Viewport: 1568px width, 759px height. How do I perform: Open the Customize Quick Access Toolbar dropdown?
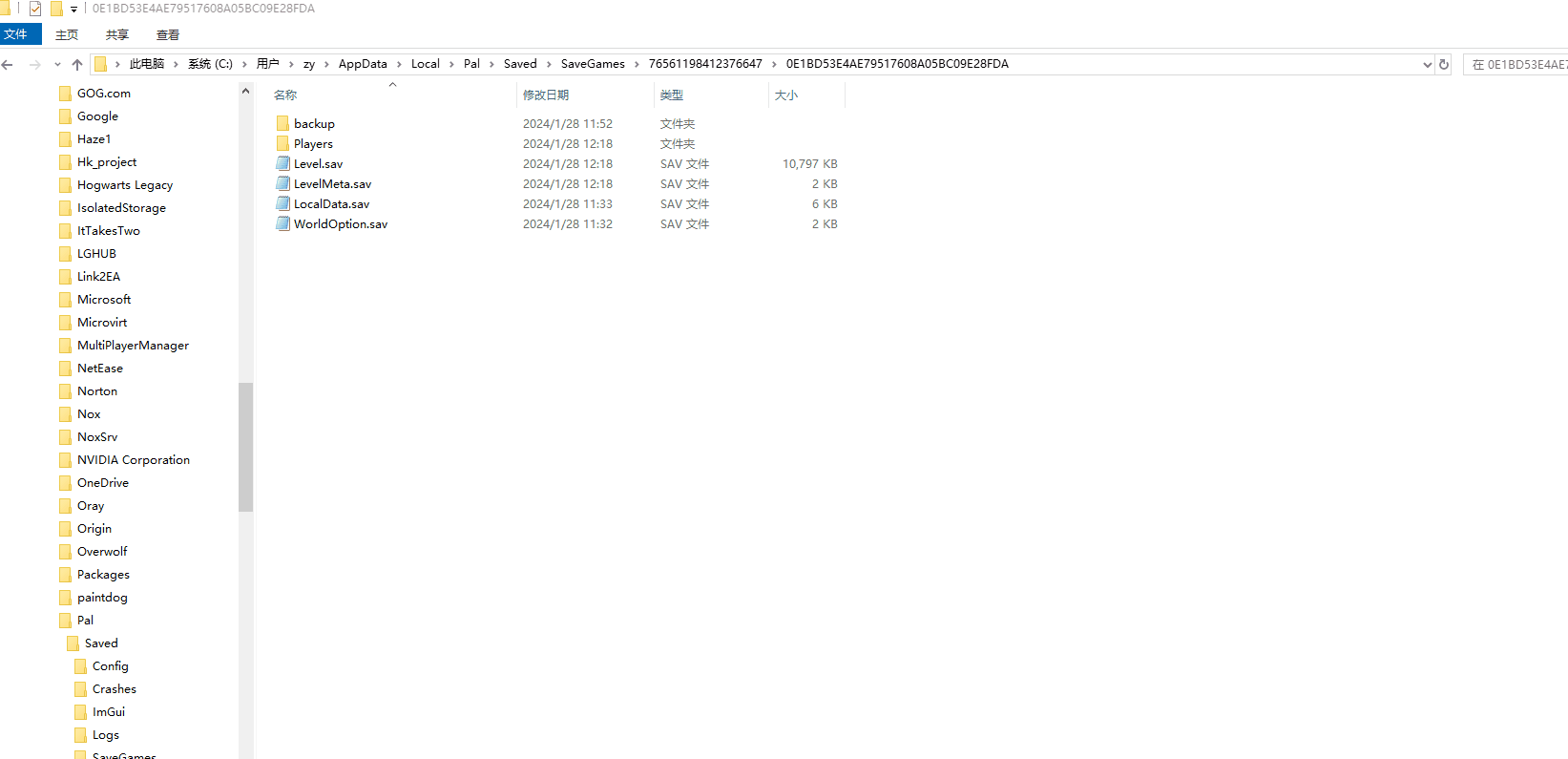tap(73, 10)
